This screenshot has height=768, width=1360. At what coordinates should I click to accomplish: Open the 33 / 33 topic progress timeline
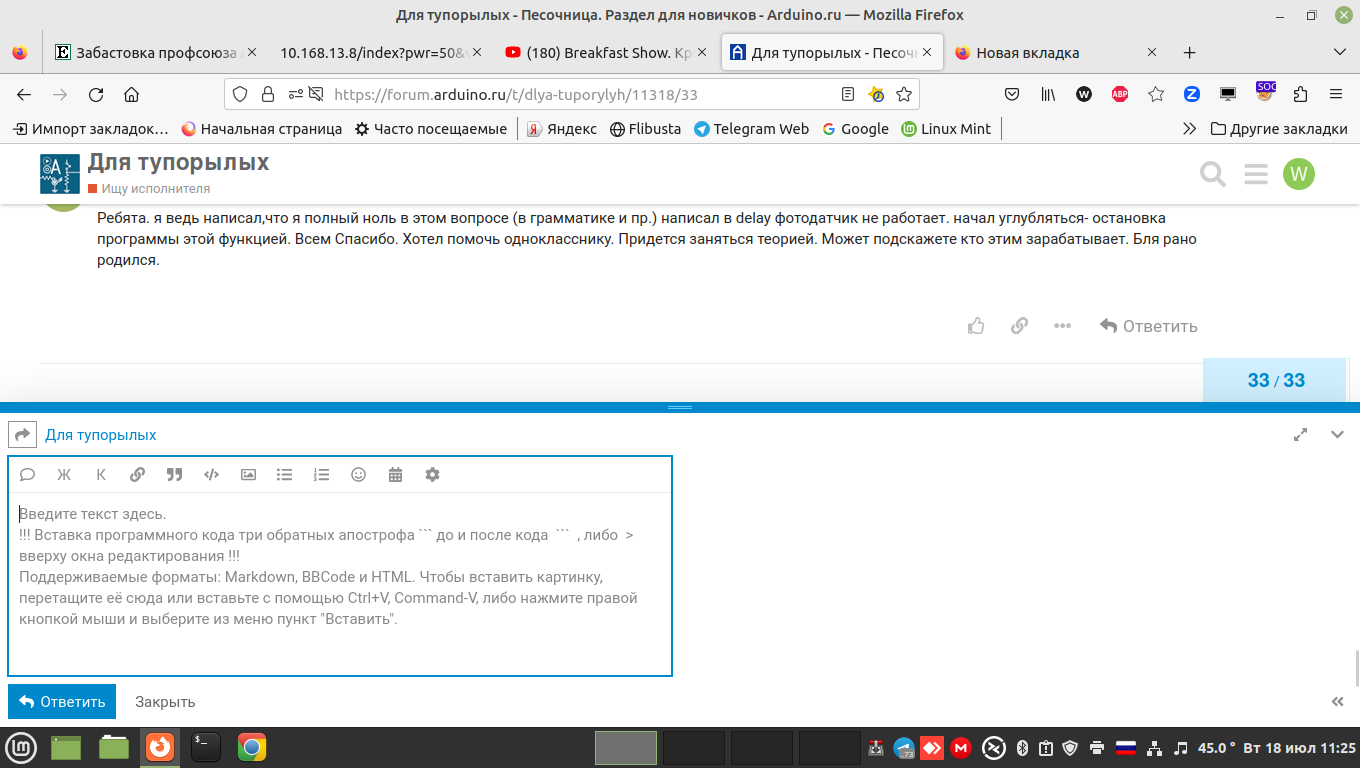tap(1276, 380)
